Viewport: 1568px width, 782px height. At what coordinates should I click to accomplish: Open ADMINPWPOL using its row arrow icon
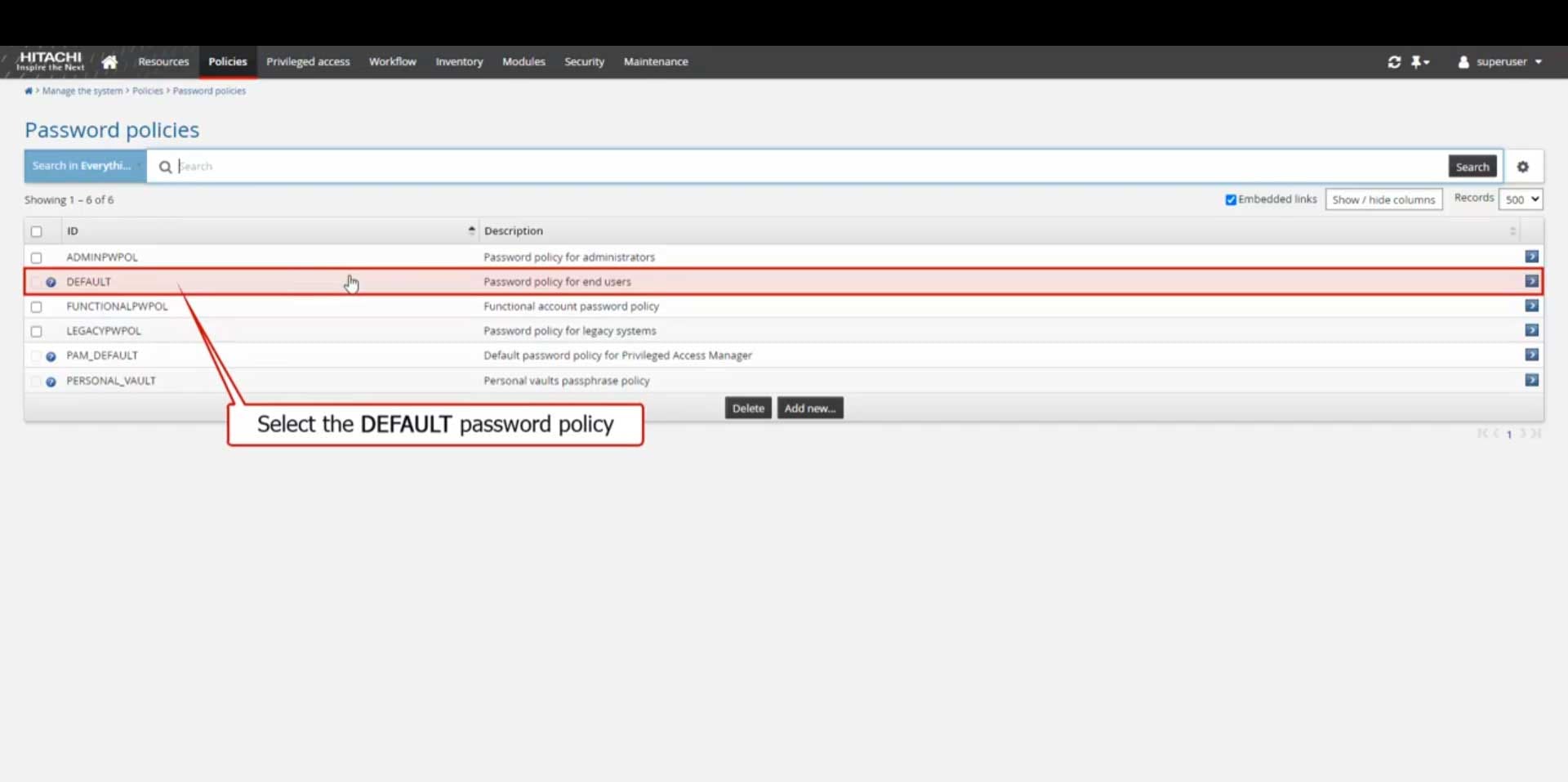(x=1531, y=257)
